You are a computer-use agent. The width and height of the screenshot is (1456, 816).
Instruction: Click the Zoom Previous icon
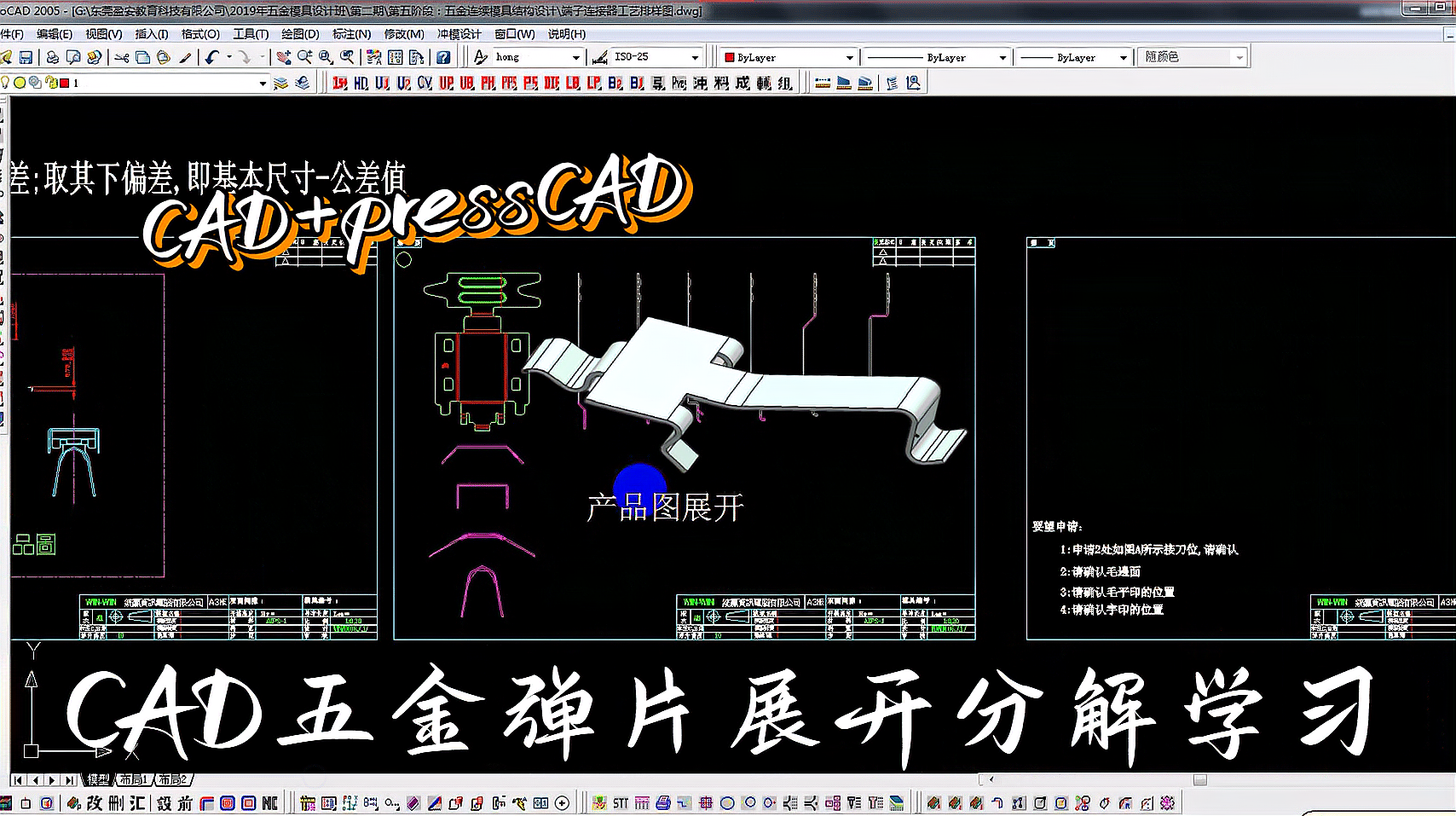347,57
